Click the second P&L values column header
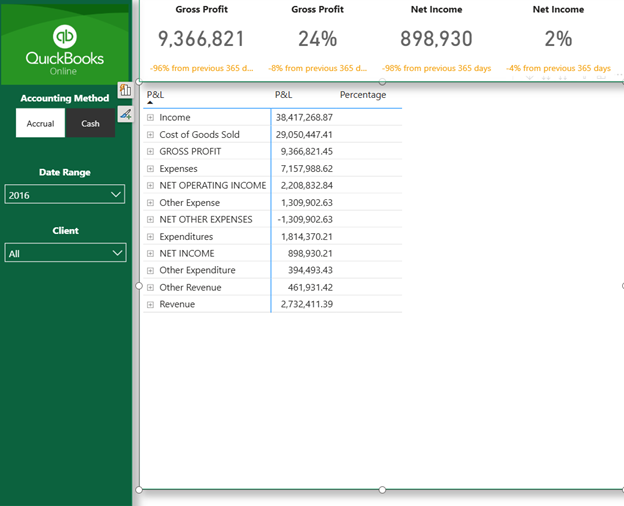The height and width of the screenshot is (506, 624). (284, 95)
